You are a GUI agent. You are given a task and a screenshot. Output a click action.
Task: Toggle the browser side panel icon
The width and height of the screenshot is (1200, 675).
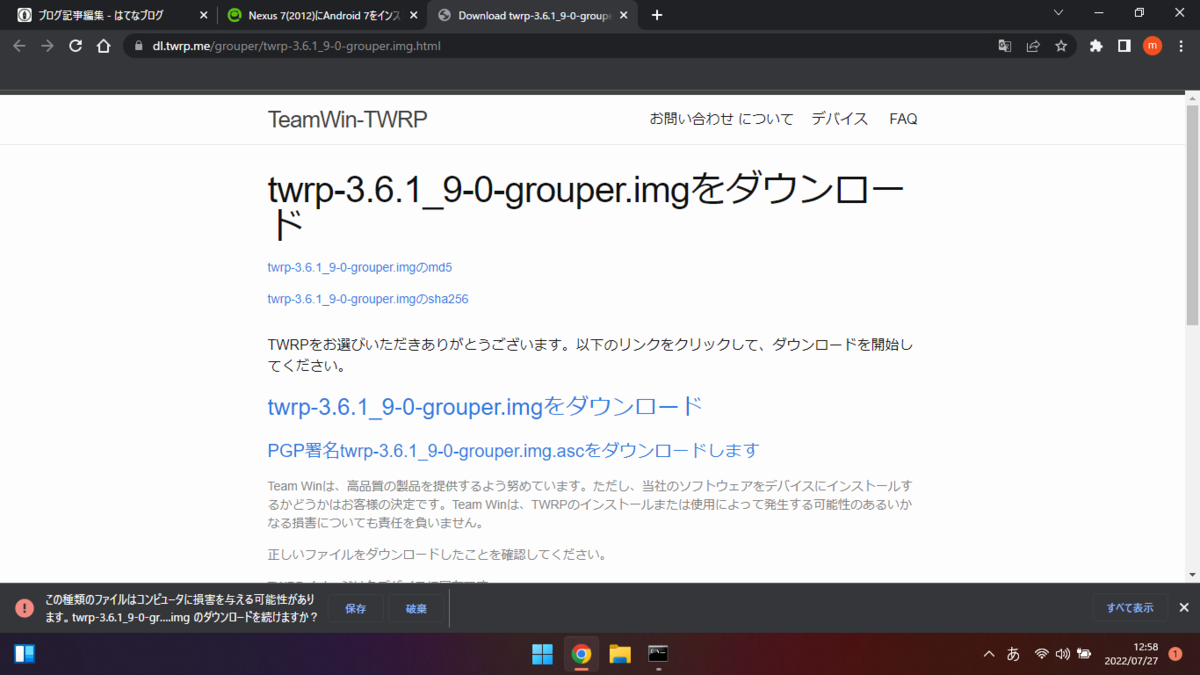click(1124, 46)
